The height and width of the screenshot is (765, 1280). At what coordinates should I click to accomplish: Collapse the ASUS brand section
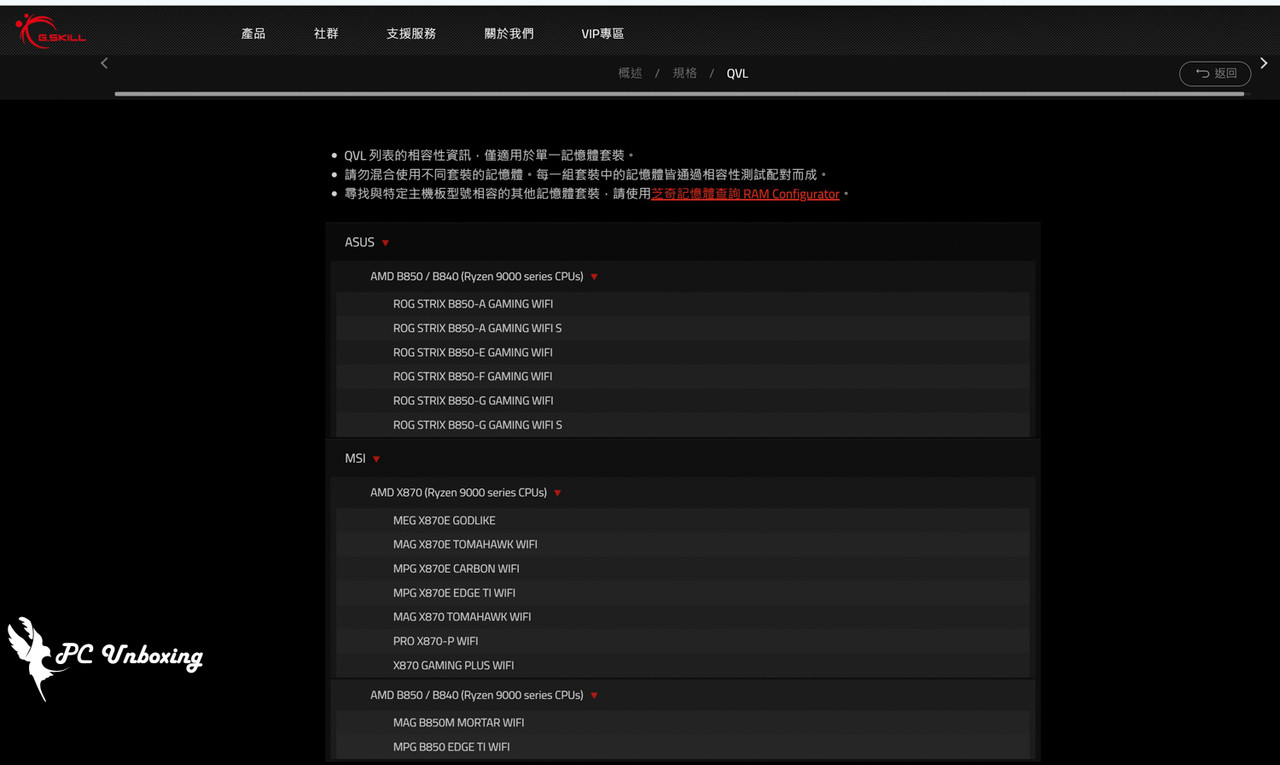coord(367,242)
